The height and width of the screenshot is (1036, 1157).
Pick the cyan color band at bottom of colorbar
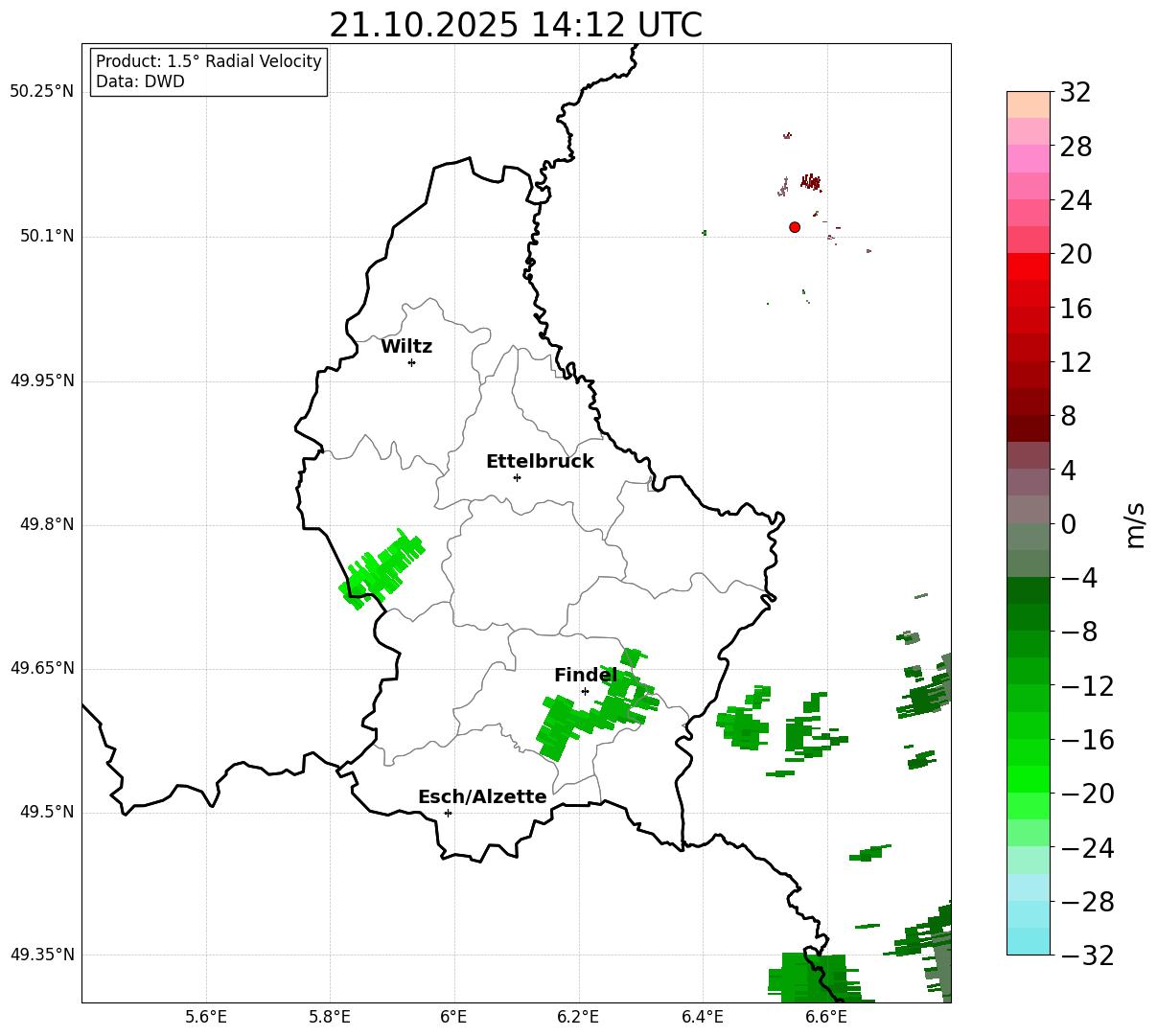tap(1029, 941)
